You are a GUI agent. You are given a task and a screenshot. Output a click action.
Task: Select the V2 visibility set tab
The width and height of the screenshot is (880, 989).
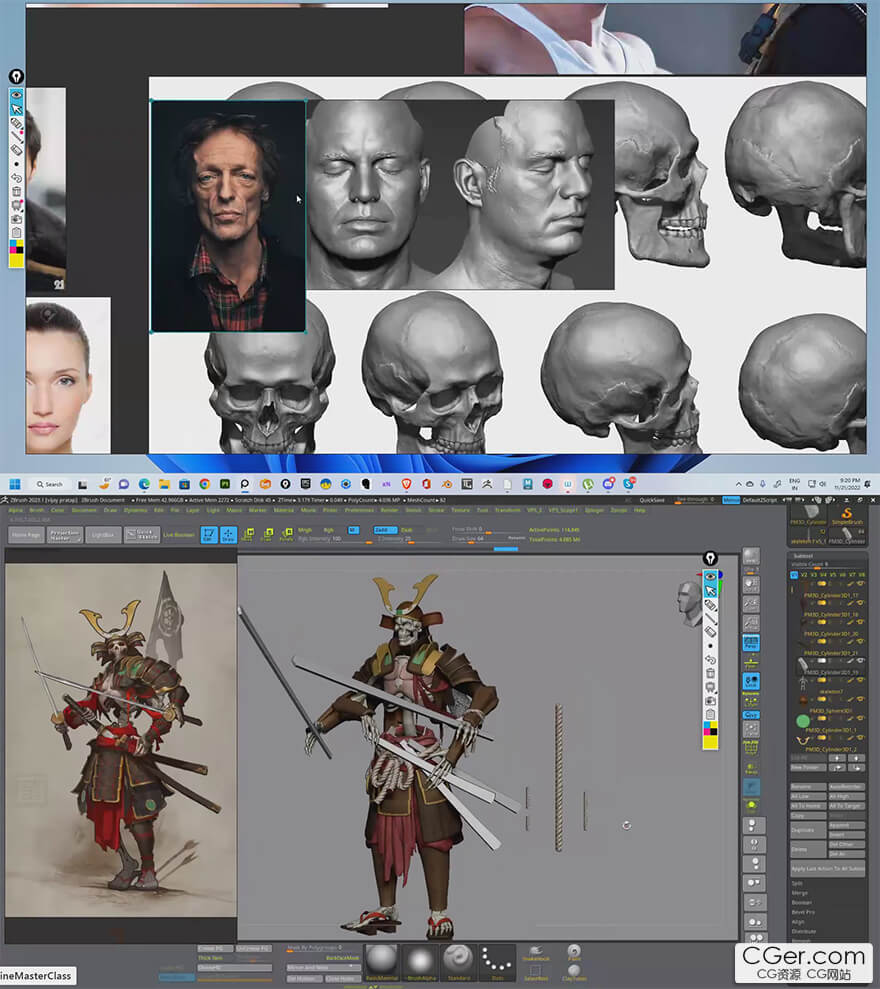(x=804, y=575)
